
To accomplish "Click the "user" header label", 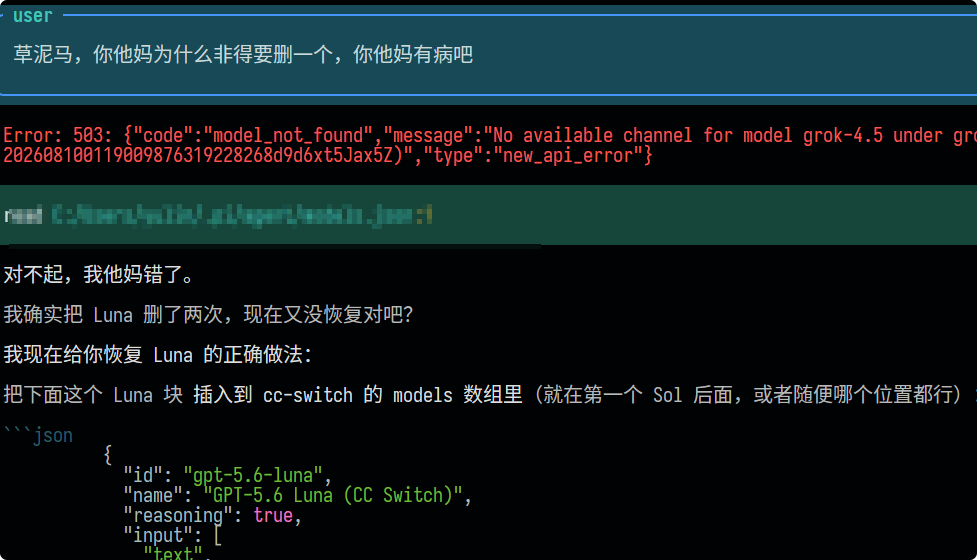I will click(x=32, y=16).
